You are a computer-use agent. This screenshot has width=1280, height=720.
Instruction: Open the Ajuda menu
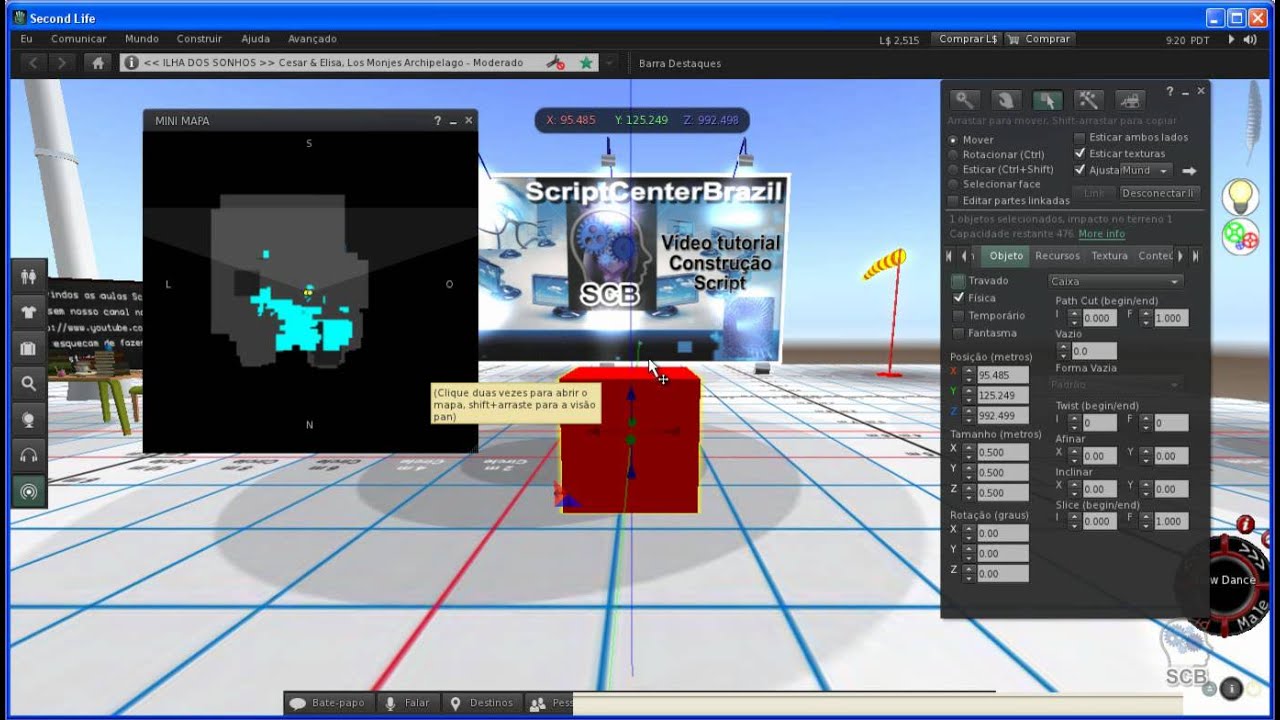click(256, 39)
